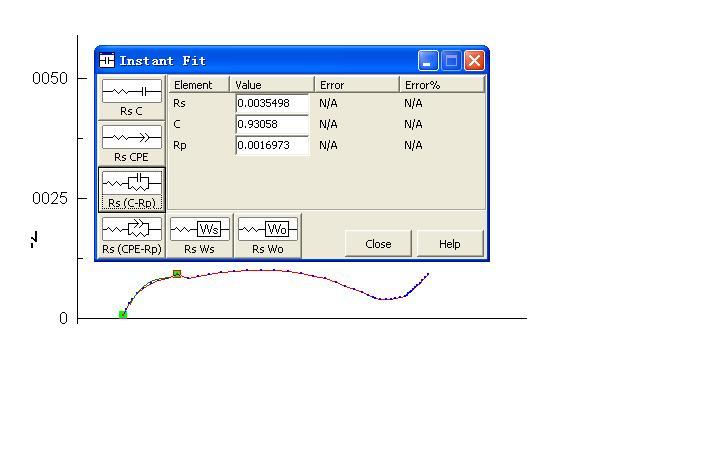Select the Rs C circuit model
Viewport: 720px width, 450px height.
132,98
